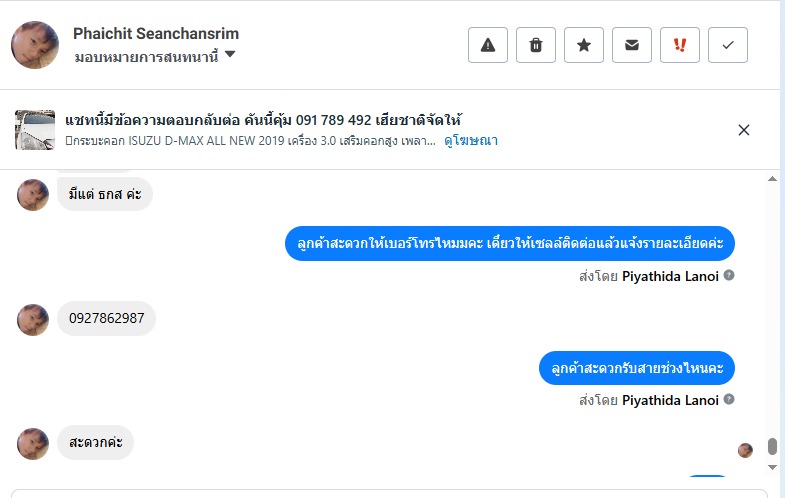The width and height of the screenshot is (785, 498).
Task: Click info icon beside first Piyathida Lanoi
Action: 729,275
